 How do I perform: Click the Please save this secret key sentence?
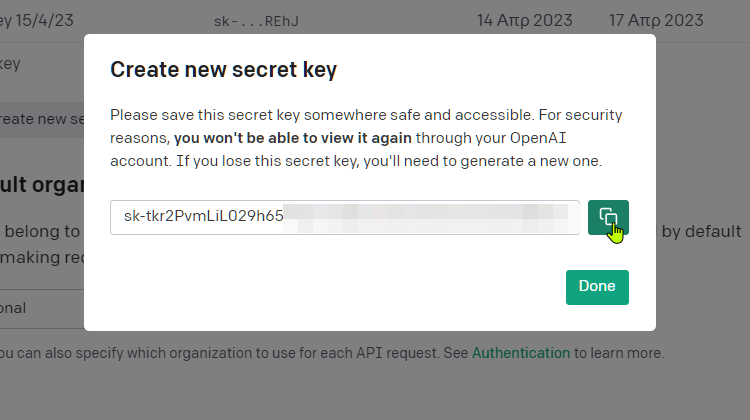[x=321, y=115]
